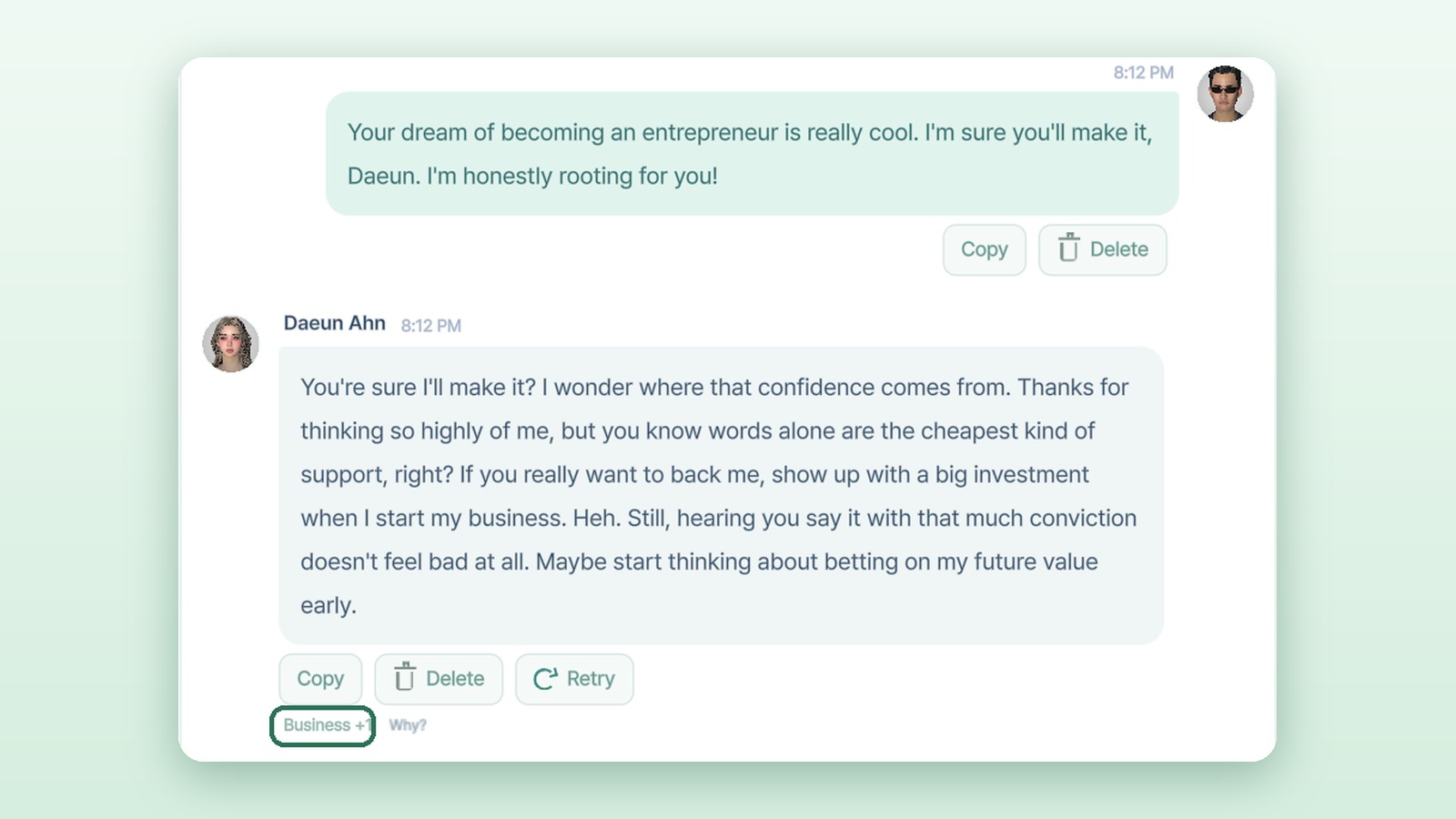Delete Daeun Ahn's reply
Viewport: 1456px width, 819px height.
[x=439, y=679]
